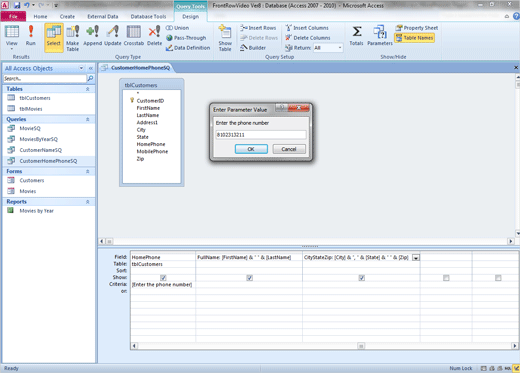This screenshot has height=373, width=520.
Task: Select the Design ribbon tab
Action: [190, 16]
